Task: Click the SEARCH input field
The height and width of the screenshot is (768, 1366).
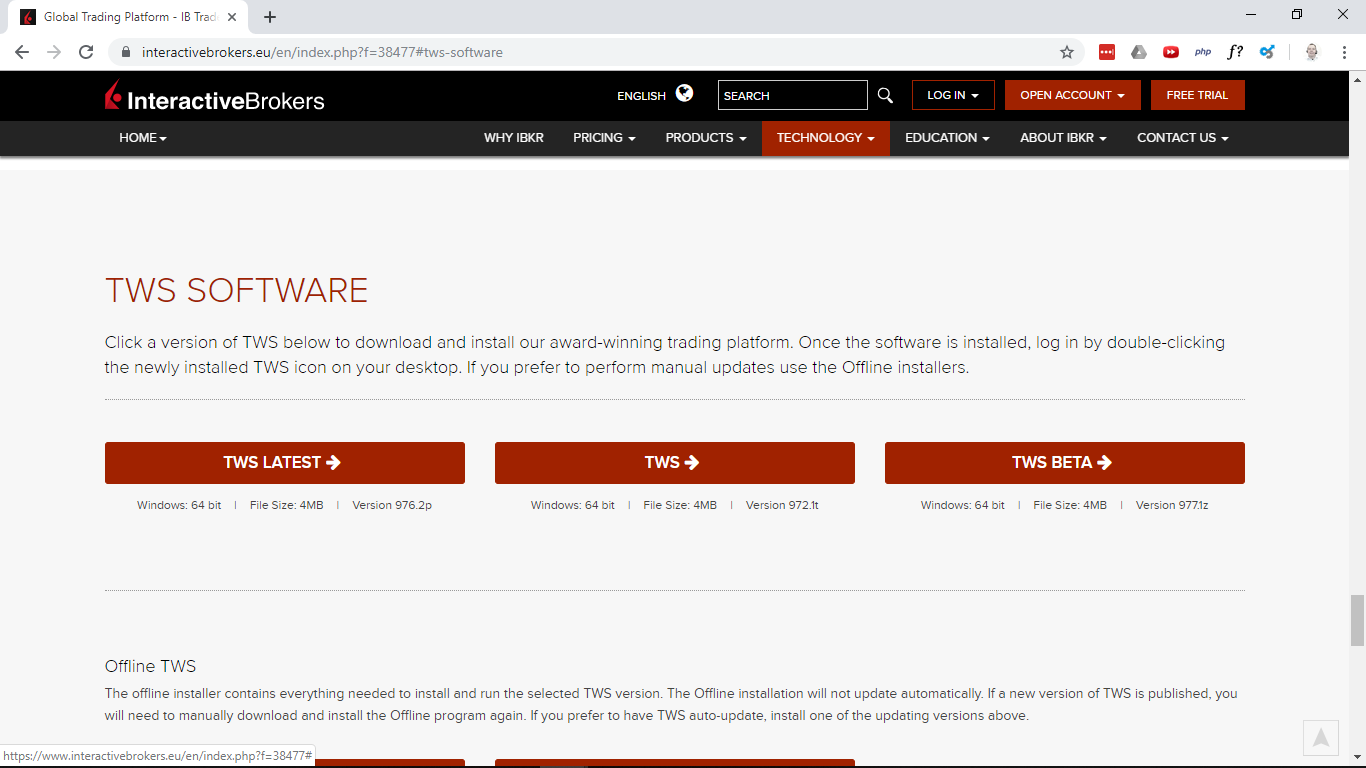Action: 793,95
